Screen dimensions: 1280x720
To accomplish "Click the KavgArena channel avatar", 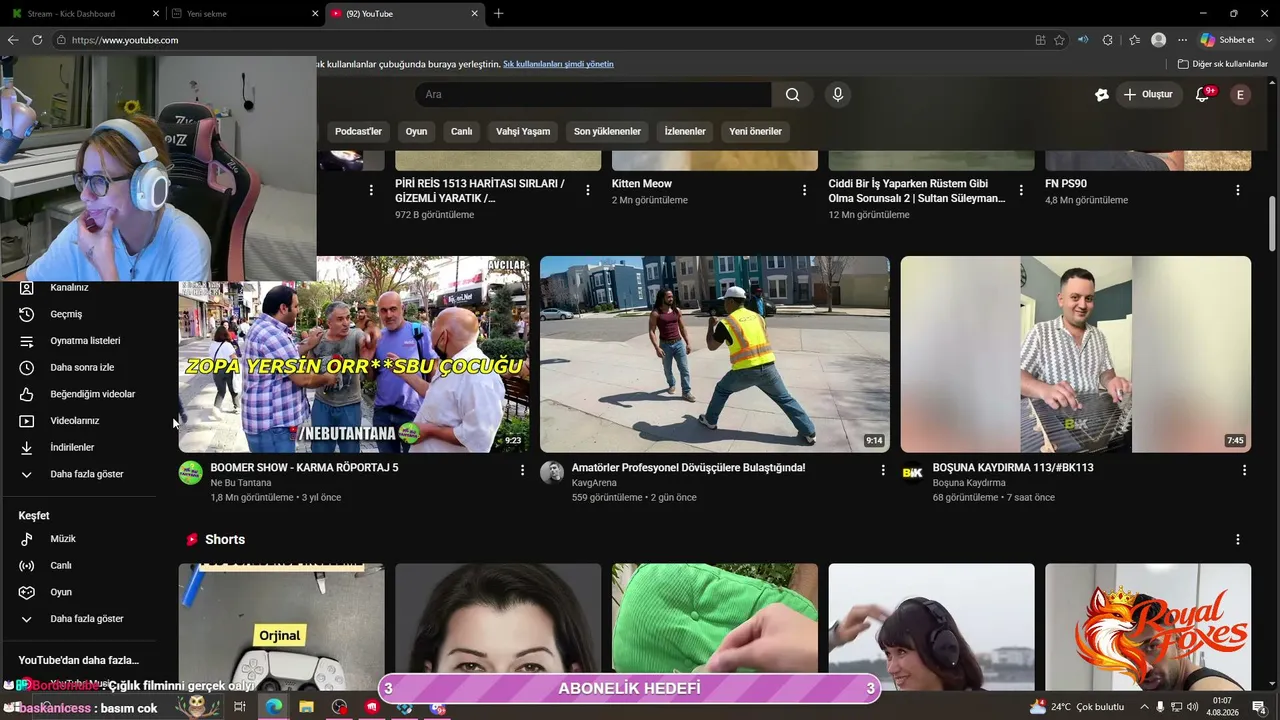I will (552, 473).
